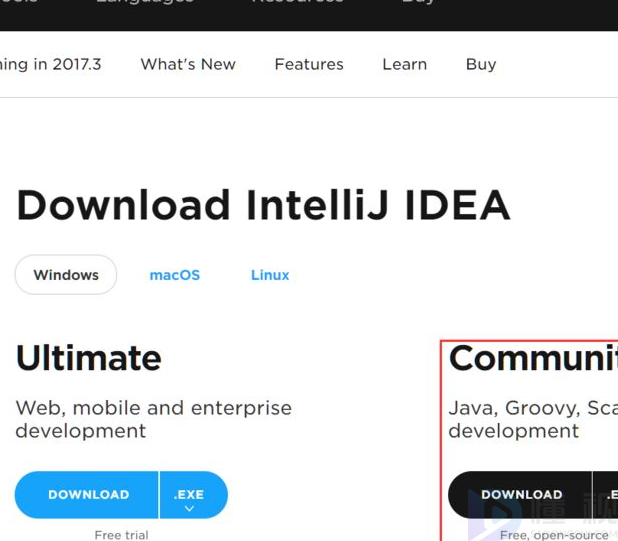Open the Coming in 2017.3 link
Screen dimensions: 618x541
[x=50, y=65]
